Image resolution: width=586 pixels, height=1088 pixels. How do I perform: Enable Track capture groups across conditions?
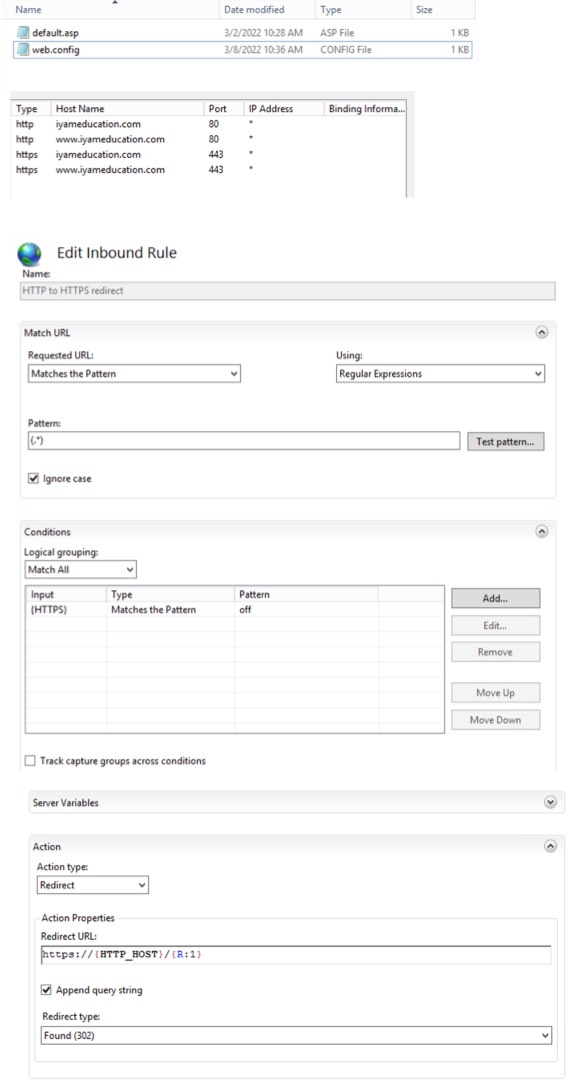click(x=30, y=760)
